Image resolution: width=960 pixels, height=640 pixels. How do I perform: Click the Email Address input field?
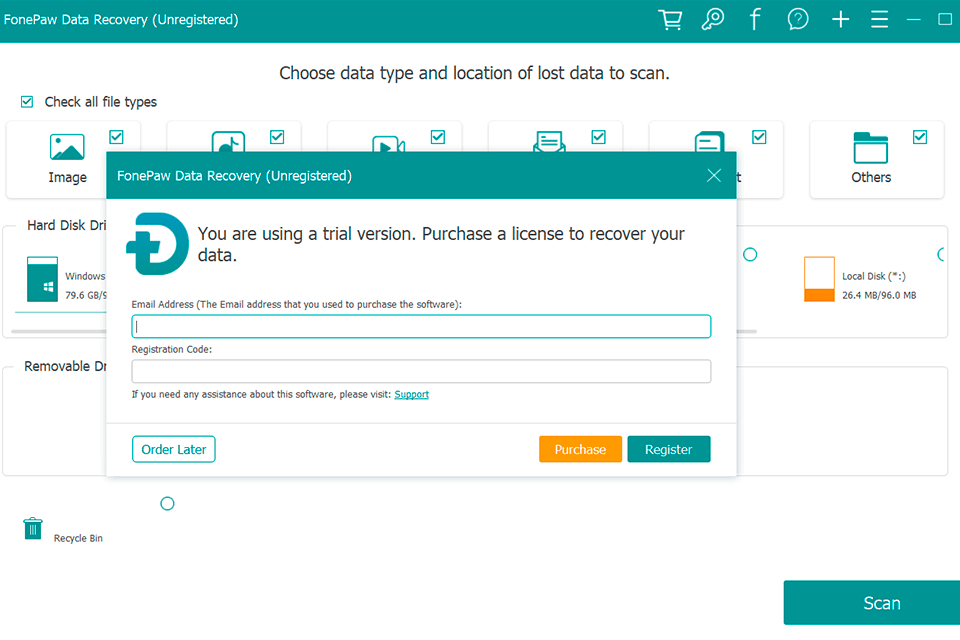point(420,325)
